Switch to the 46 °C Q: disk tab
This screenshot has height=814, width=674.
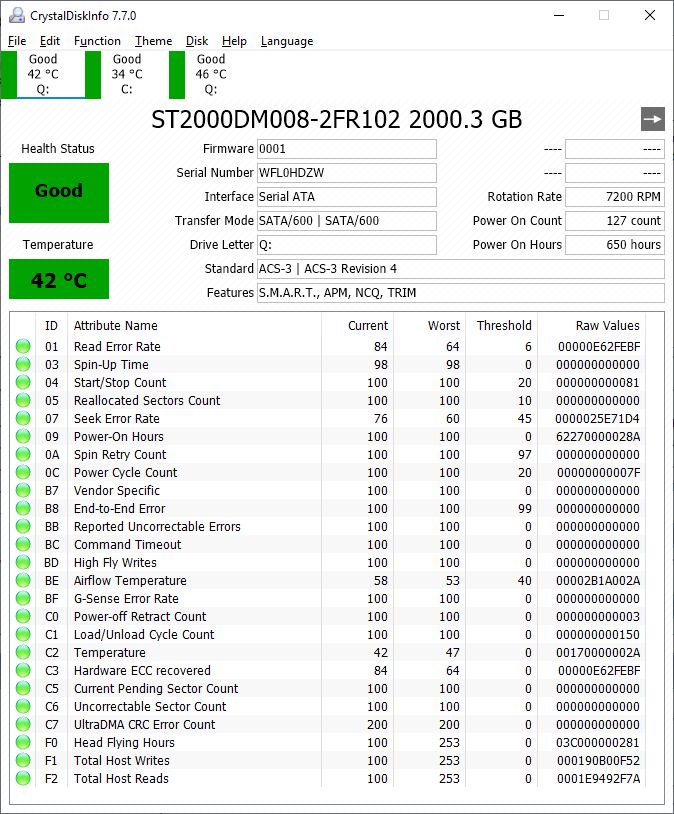[x=211, y=74]
